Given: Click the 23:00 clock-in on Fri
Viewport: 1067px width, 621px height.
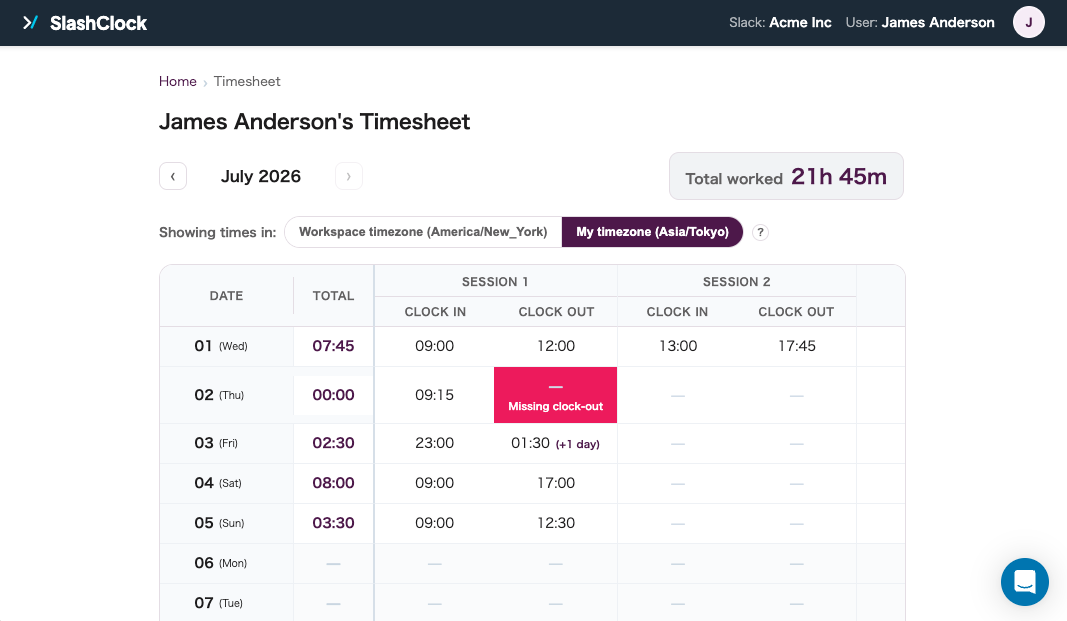Looking at the screenshot, I should pyautogui.click(x=434, y=443).
